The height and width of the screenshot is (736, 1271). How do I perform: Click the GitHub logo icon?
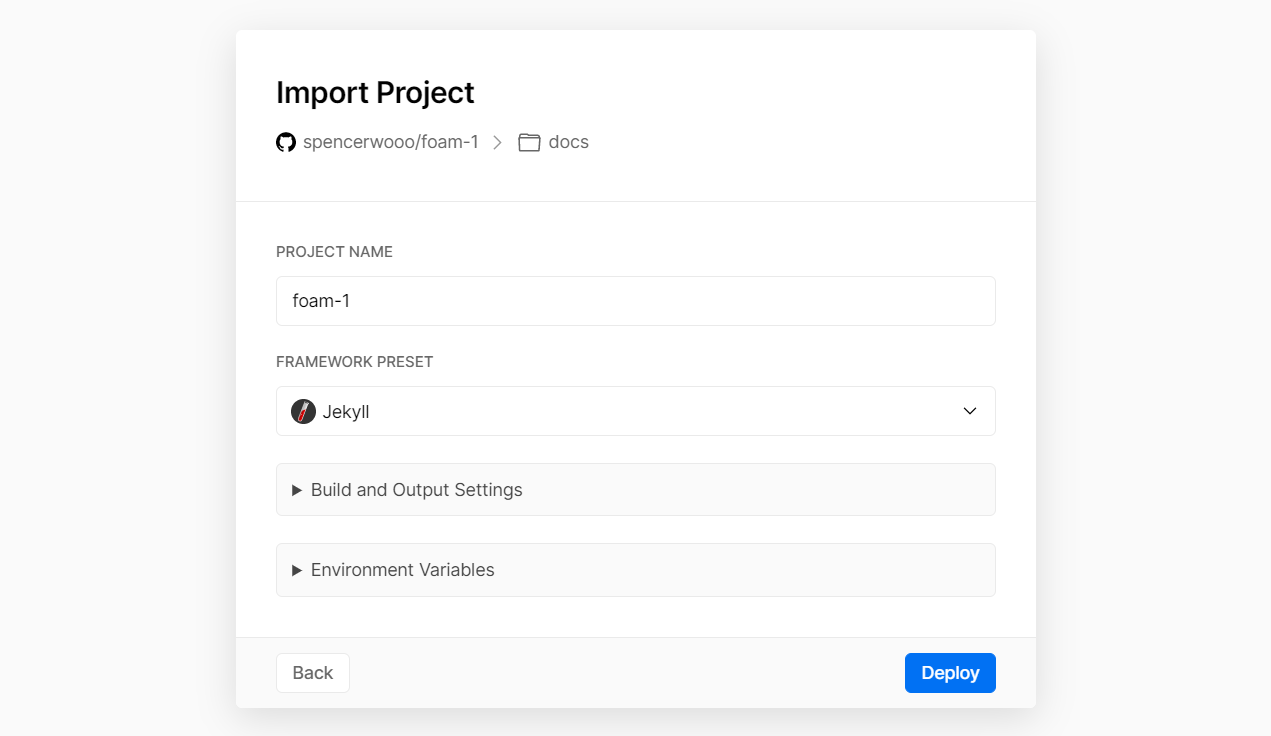tap(286, 142)
